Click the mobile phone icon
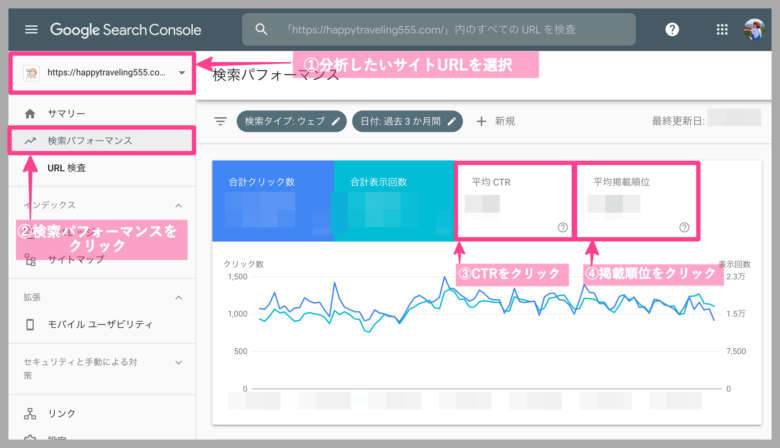Viewport: 780px width, 448px height. tap(30, 325)
